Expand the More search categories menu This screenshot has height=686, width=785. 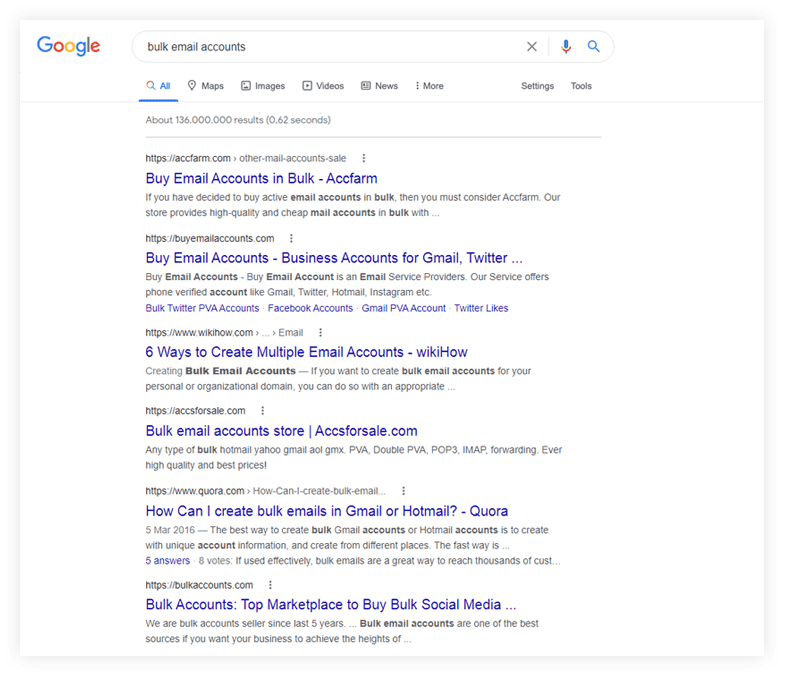coord(428,86)
